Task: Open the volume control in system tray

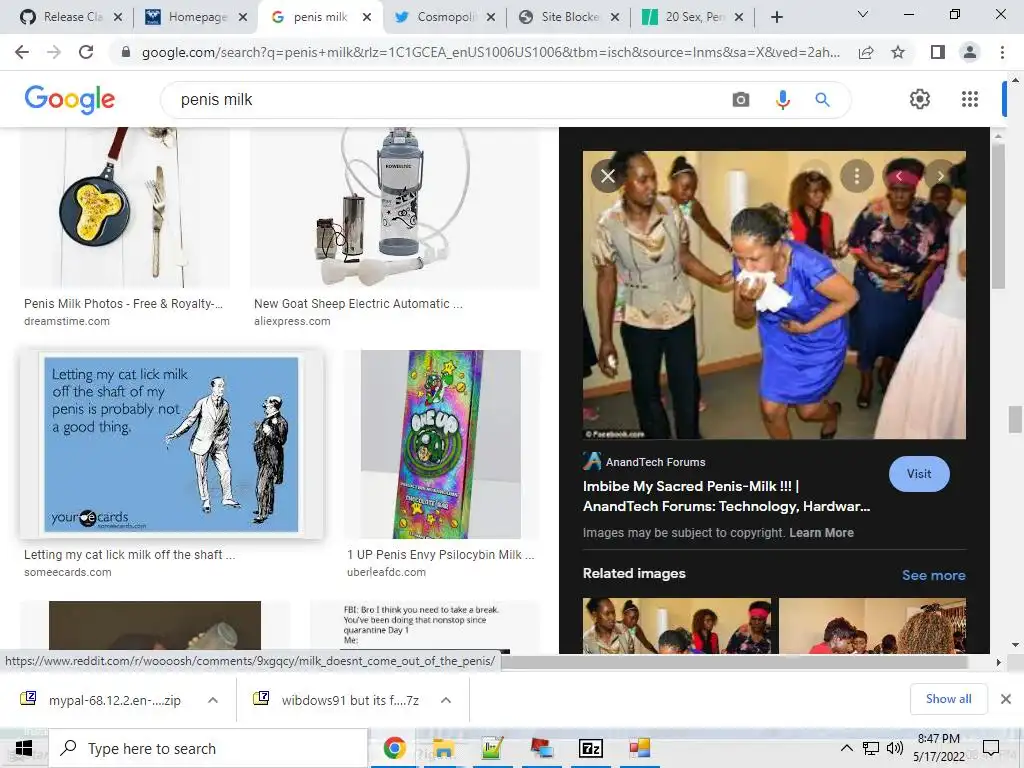Action: point(895,748)
